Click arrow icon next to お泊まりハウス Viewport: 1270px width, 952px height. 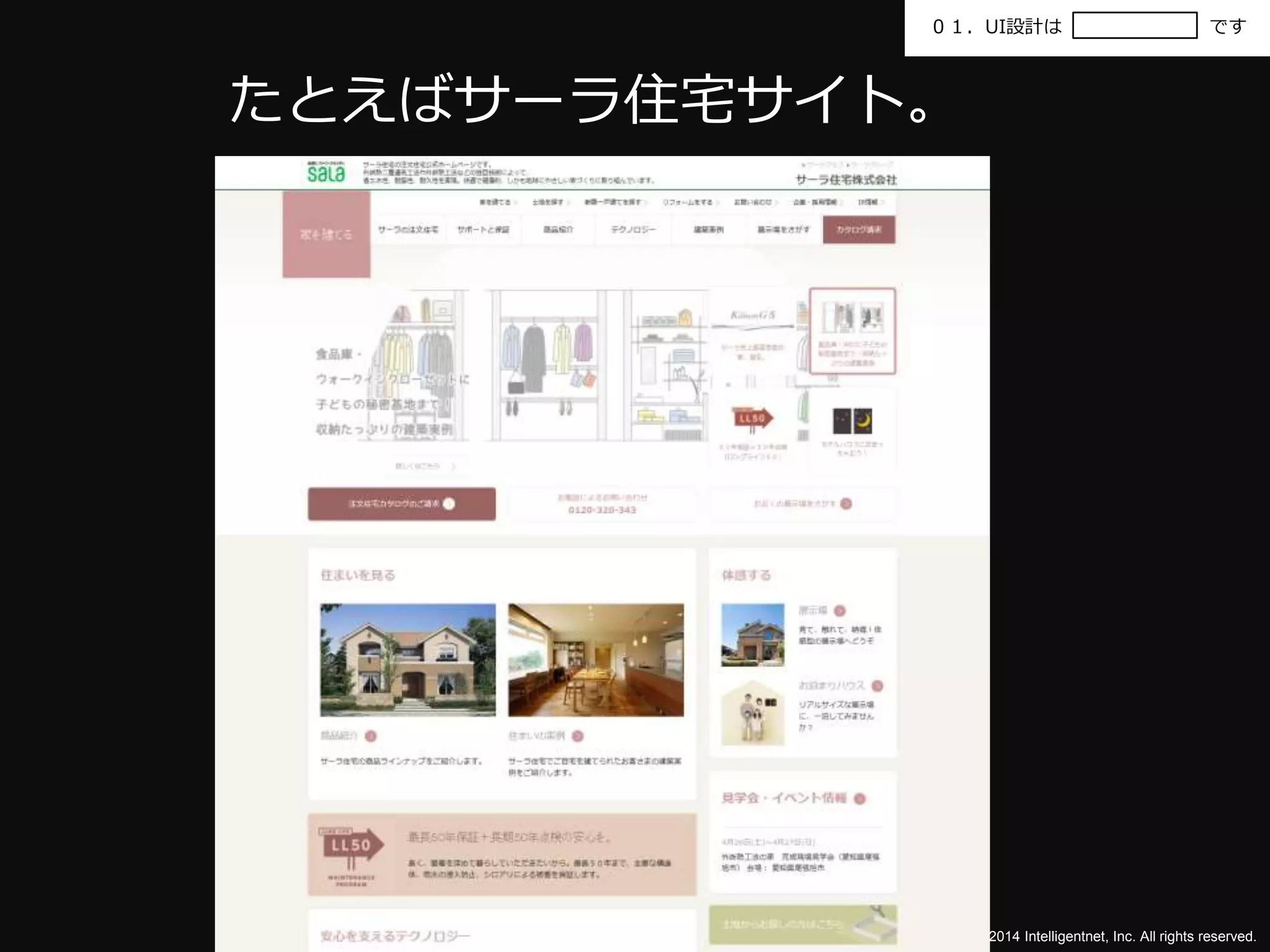[877, 685]
